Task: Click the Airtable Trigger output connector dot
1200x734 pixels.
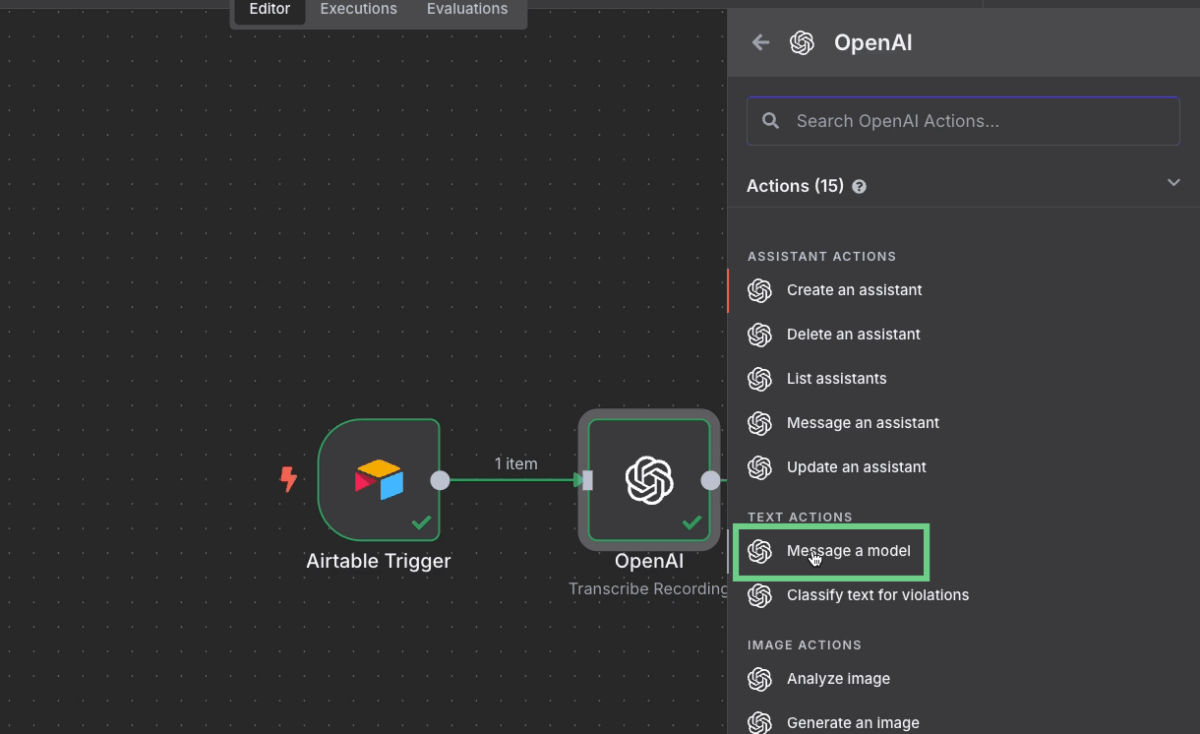Action: tap(440, 480)
